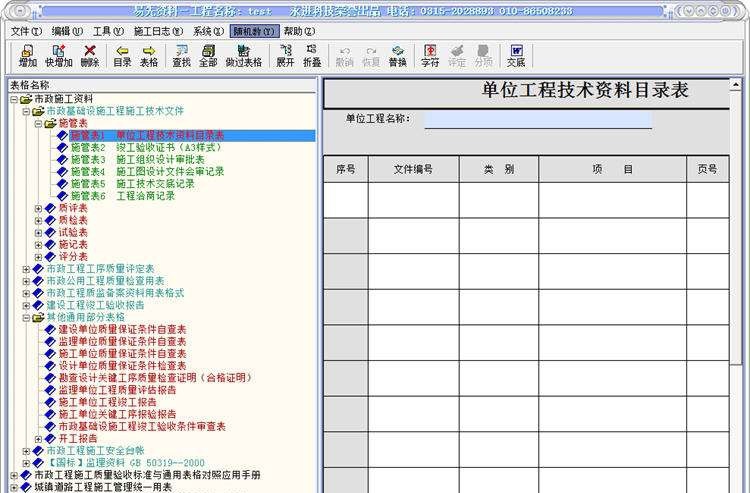Click the 恢复 redo toolbar icon
The height and width of the screenshot is (493, 750).
[x=371, y=55]
